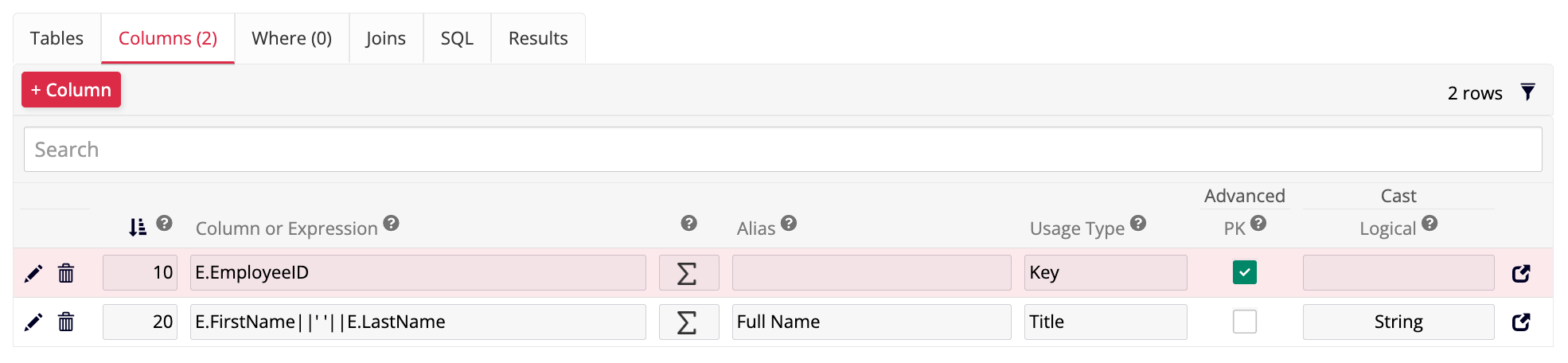Image resolution: width=1568 pixels, height=363 pixels.
Task: Open Full Name row in external view
Action: click(x=1521, y=322)
